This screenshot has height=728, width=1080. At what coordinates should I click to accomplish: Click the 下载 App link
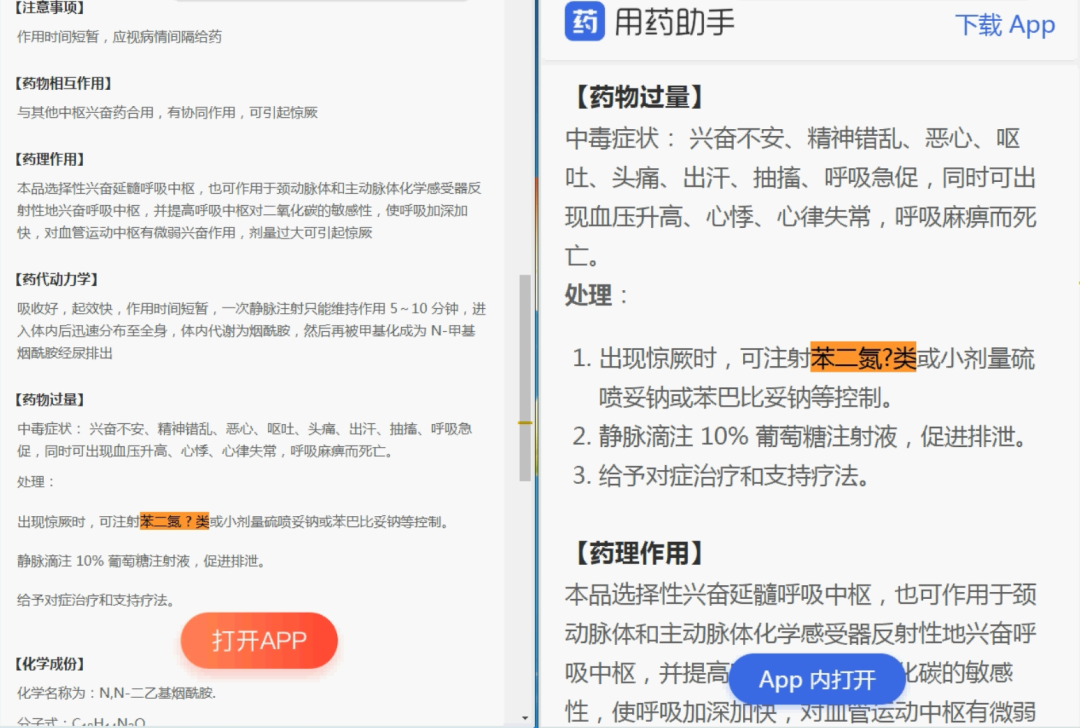(x=1004, y=25)
